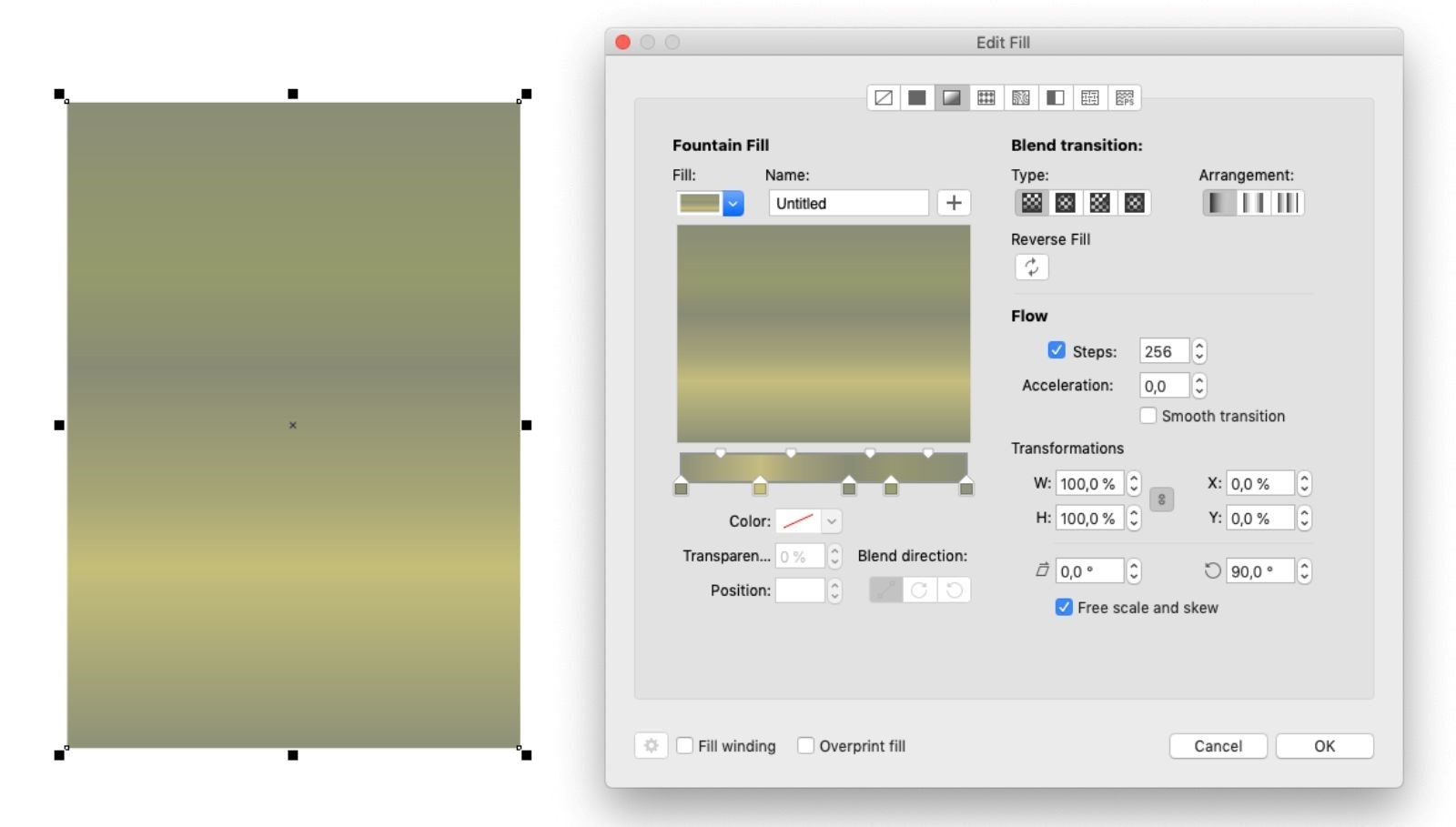Disable the Steps checkbox

[1057, 350]
